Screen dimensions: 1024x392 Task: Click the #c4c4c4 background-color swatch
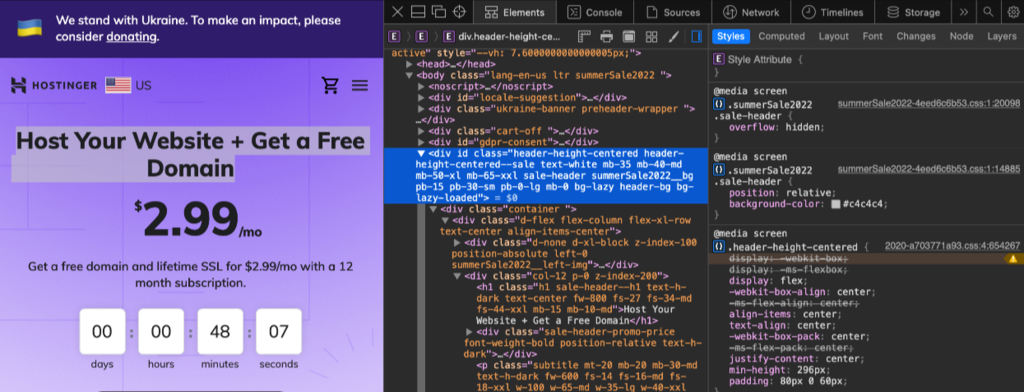835,204
